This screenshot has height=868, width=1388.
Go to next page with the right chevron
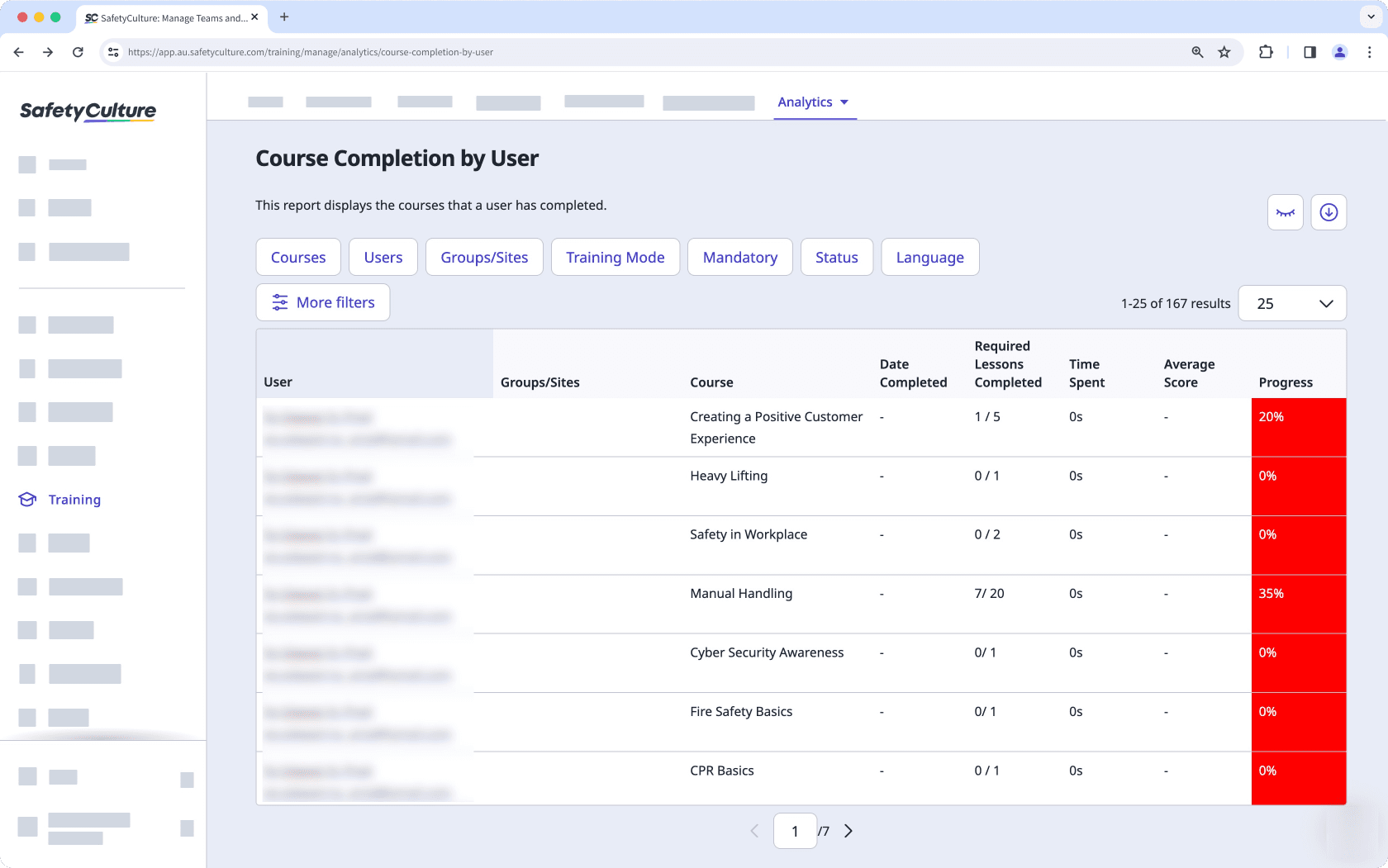848,831
